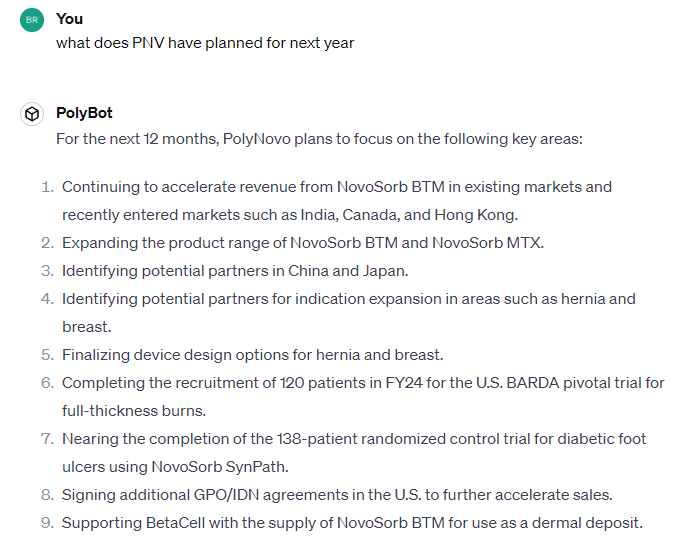Click the "You" sender name
The image size is (680, 556).
point(70,19)
